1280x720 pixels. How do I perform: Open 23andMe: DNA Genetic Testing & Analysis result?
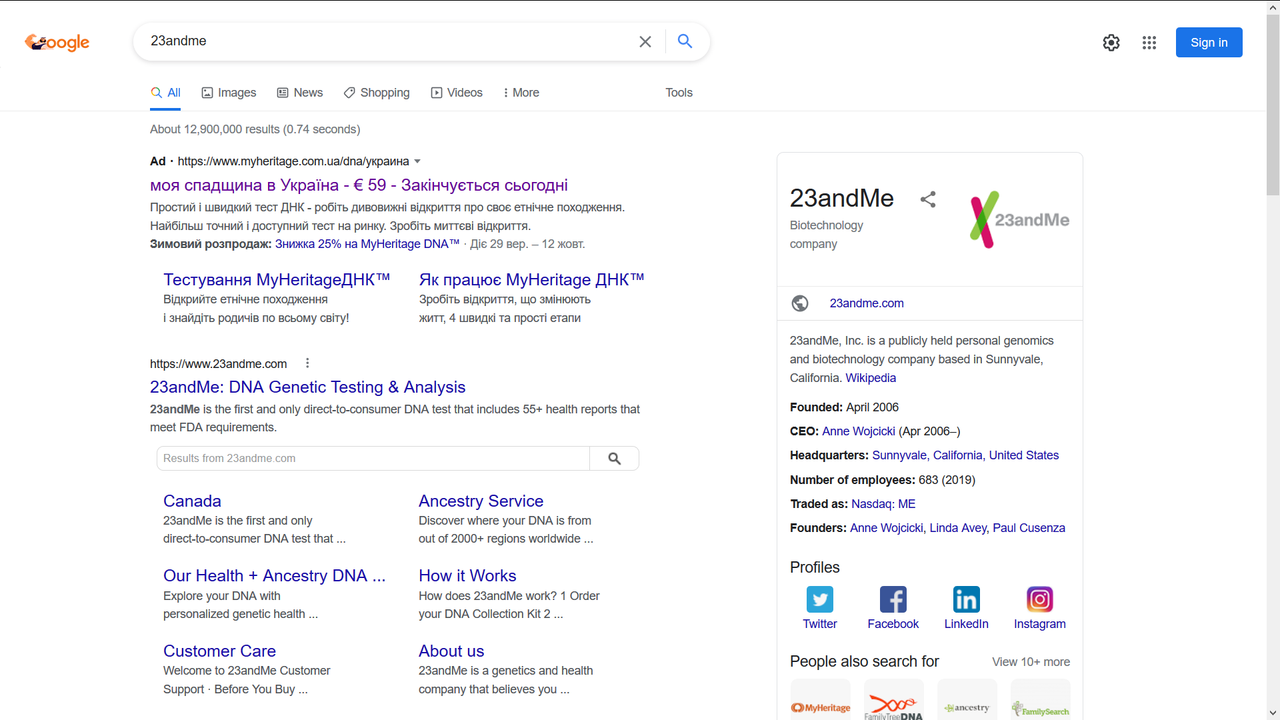click(x=308, y=387)
